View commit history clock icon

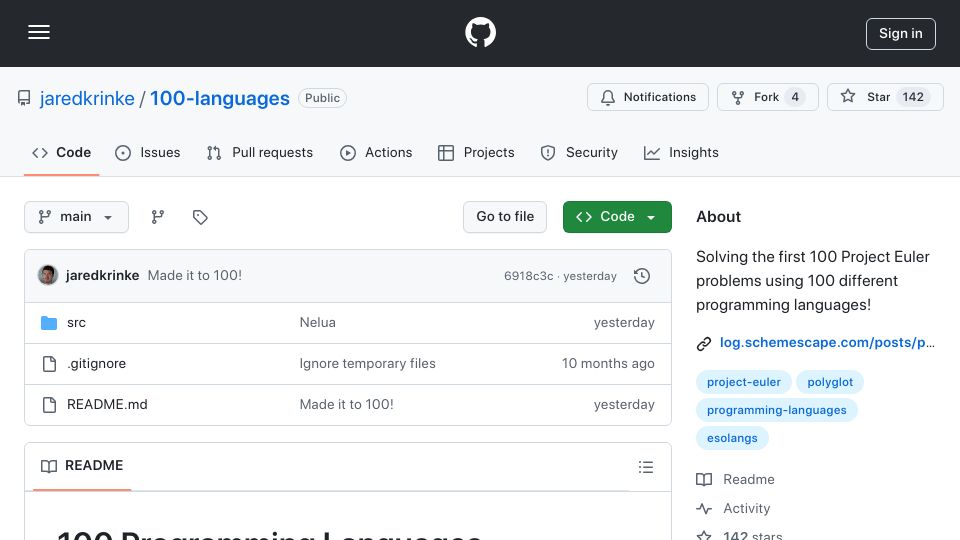(x=642, y=276)
